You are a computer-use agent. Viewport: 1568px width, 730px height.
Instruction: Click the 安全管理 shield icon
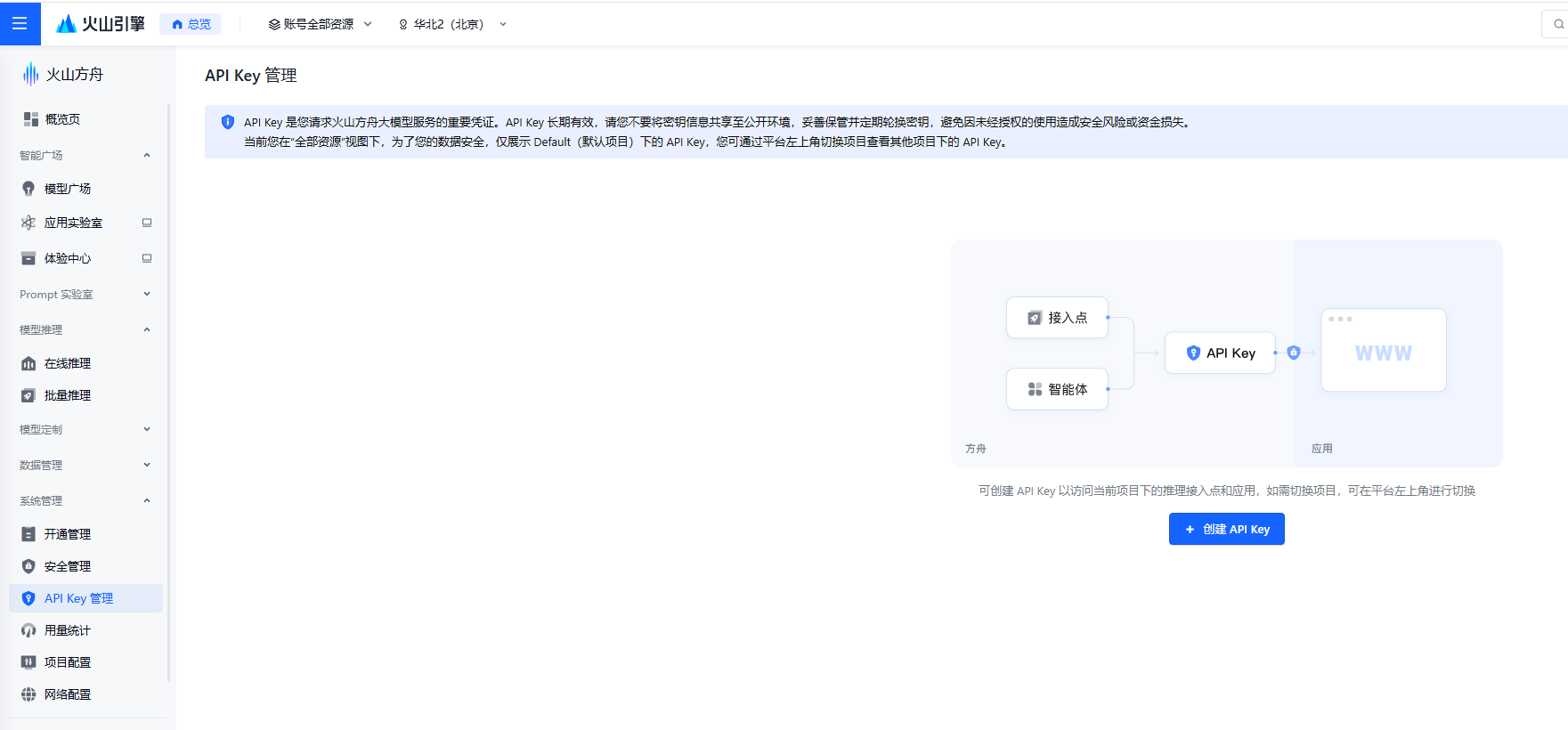pos(28,566)
